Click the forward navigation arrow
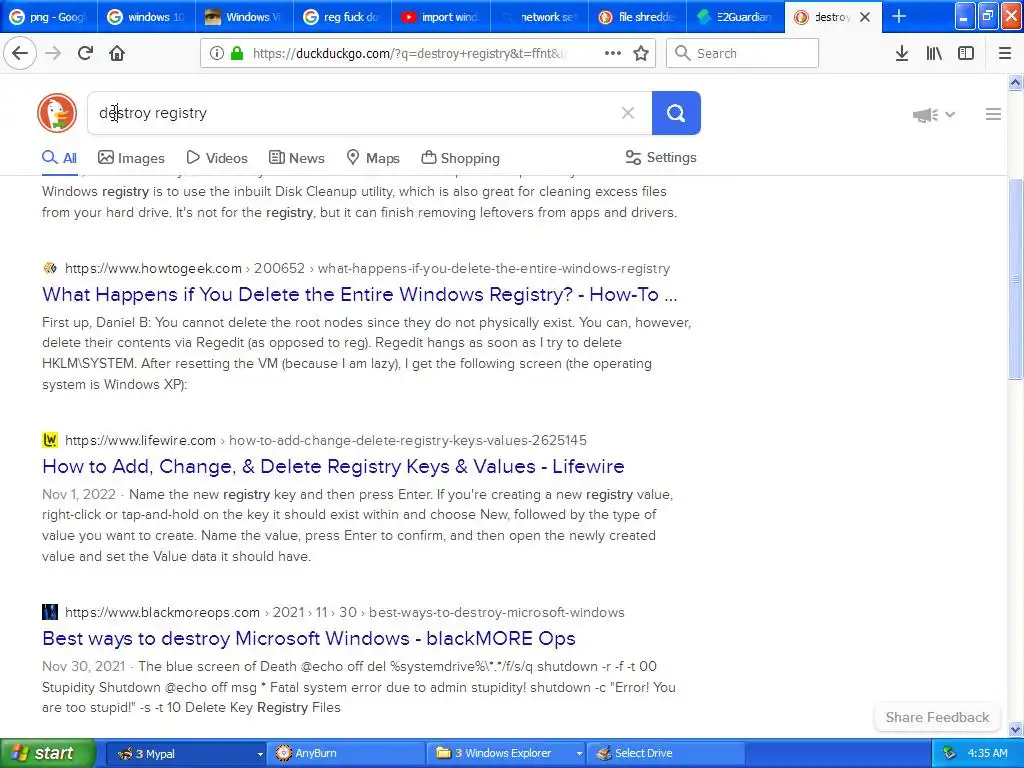The height and width of the screenshot is (768, 1024). click(53, 53)
